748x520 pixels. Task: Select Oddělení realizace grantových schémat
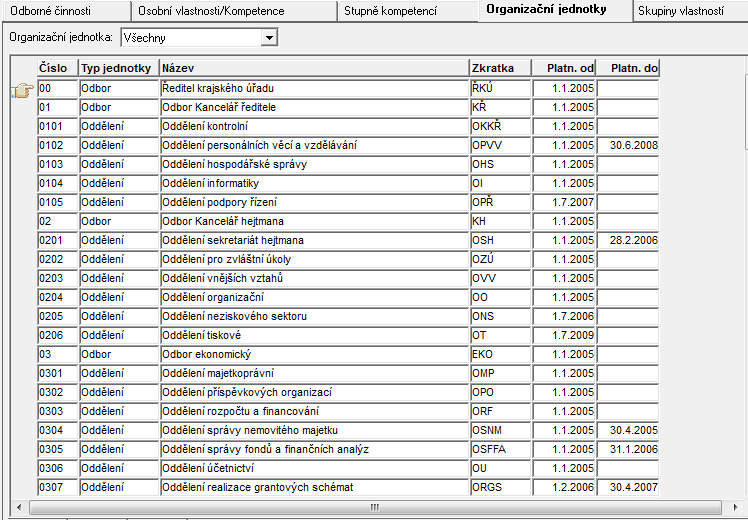pos(315,488)
